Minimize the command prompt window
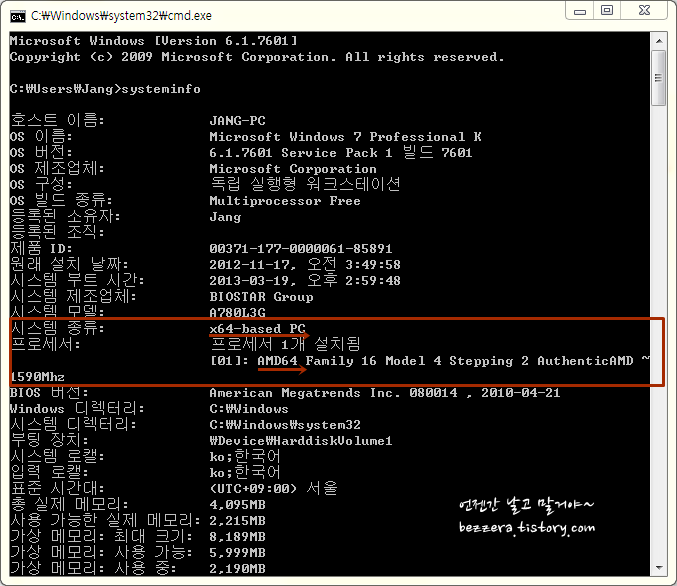 click(x=579, y=10)
